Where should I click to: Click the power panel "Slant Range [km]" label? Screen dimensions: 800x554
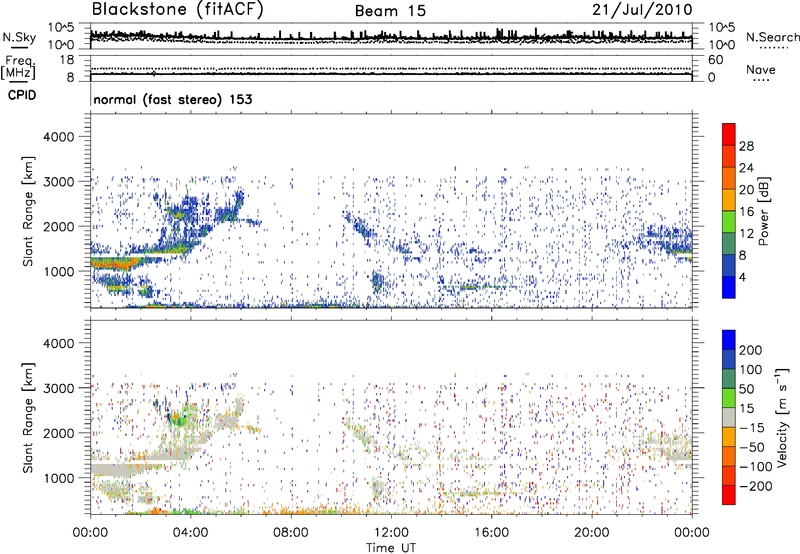coord(28,211)
